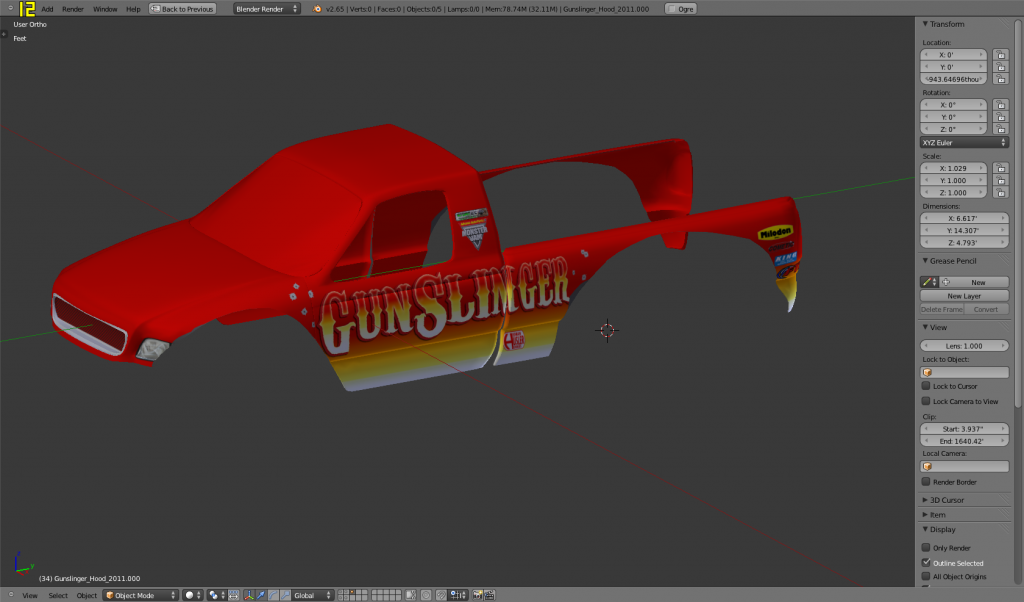Enable All Object Origins checkbox

925,577
